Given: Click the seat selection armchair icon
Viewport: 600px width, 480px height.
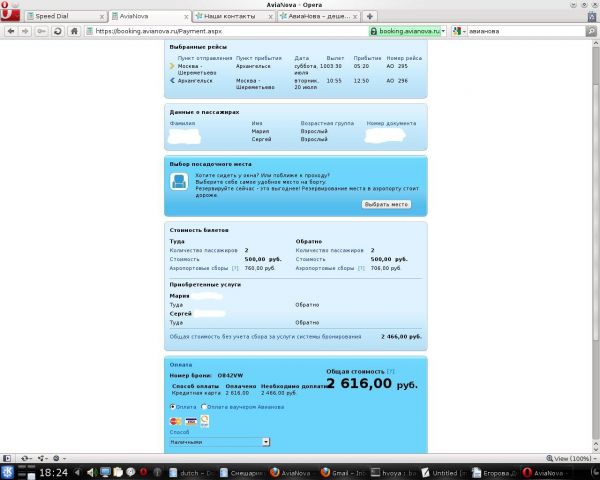Looking at the screenshot, I should (179, 181).
